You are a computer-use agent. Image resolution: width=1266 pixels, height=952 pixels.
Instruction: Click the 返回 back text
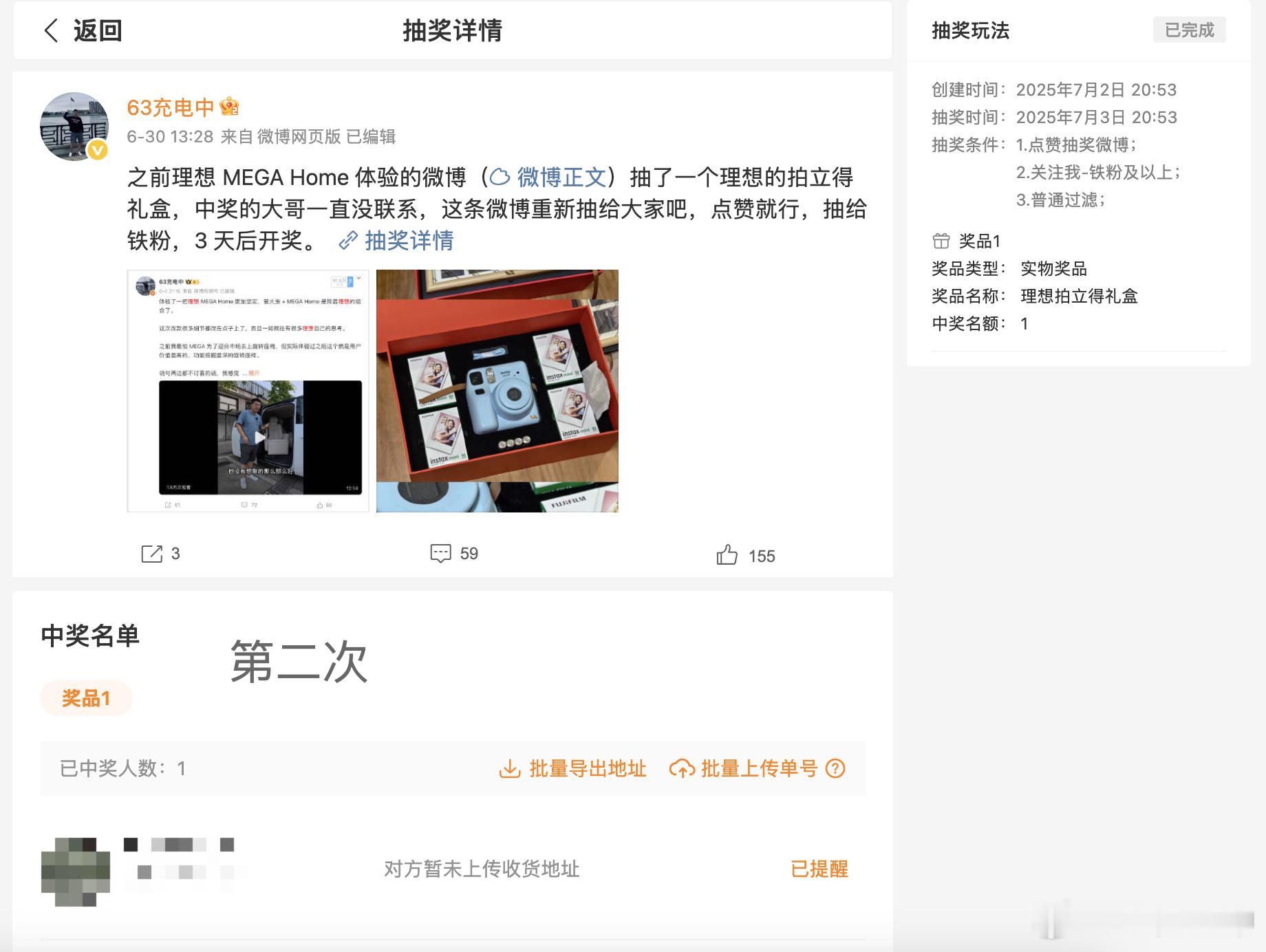[x=98, y=30]
